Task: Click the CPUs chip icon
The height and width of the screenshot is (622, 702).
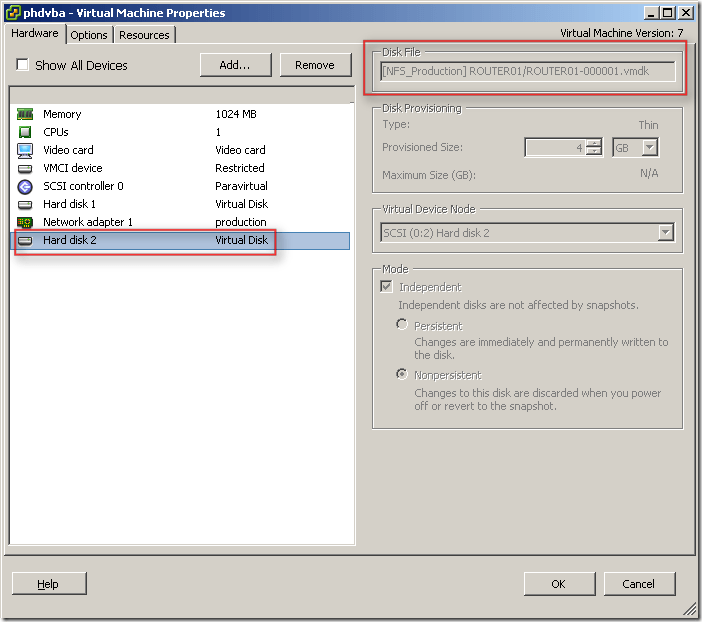Action: pyautogui.click(x=25, y=132)
